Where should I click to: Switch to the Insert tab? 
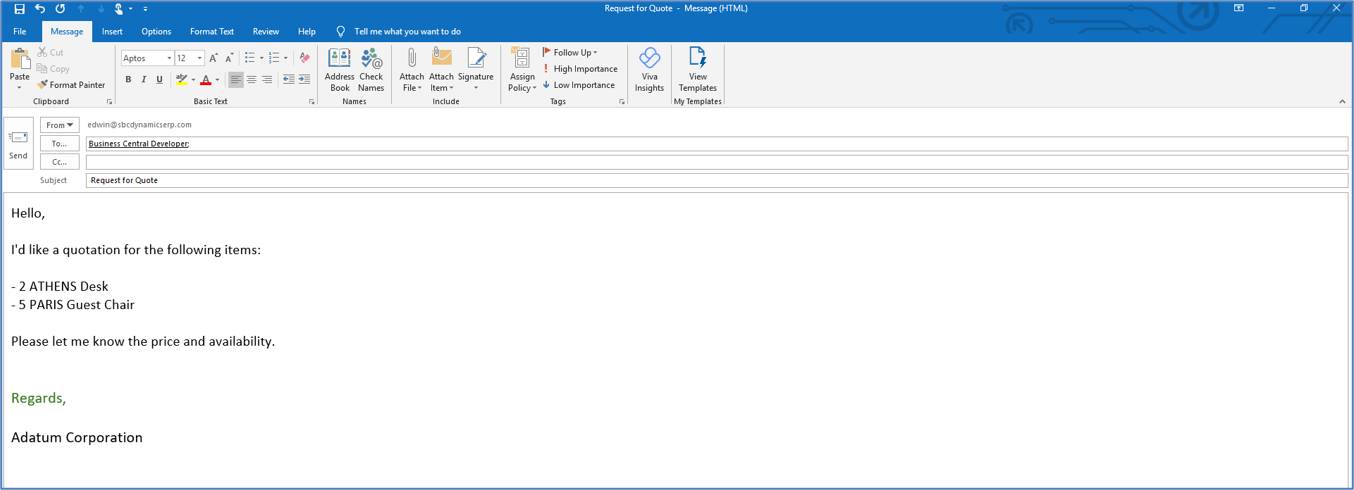[x=112, y=32]
